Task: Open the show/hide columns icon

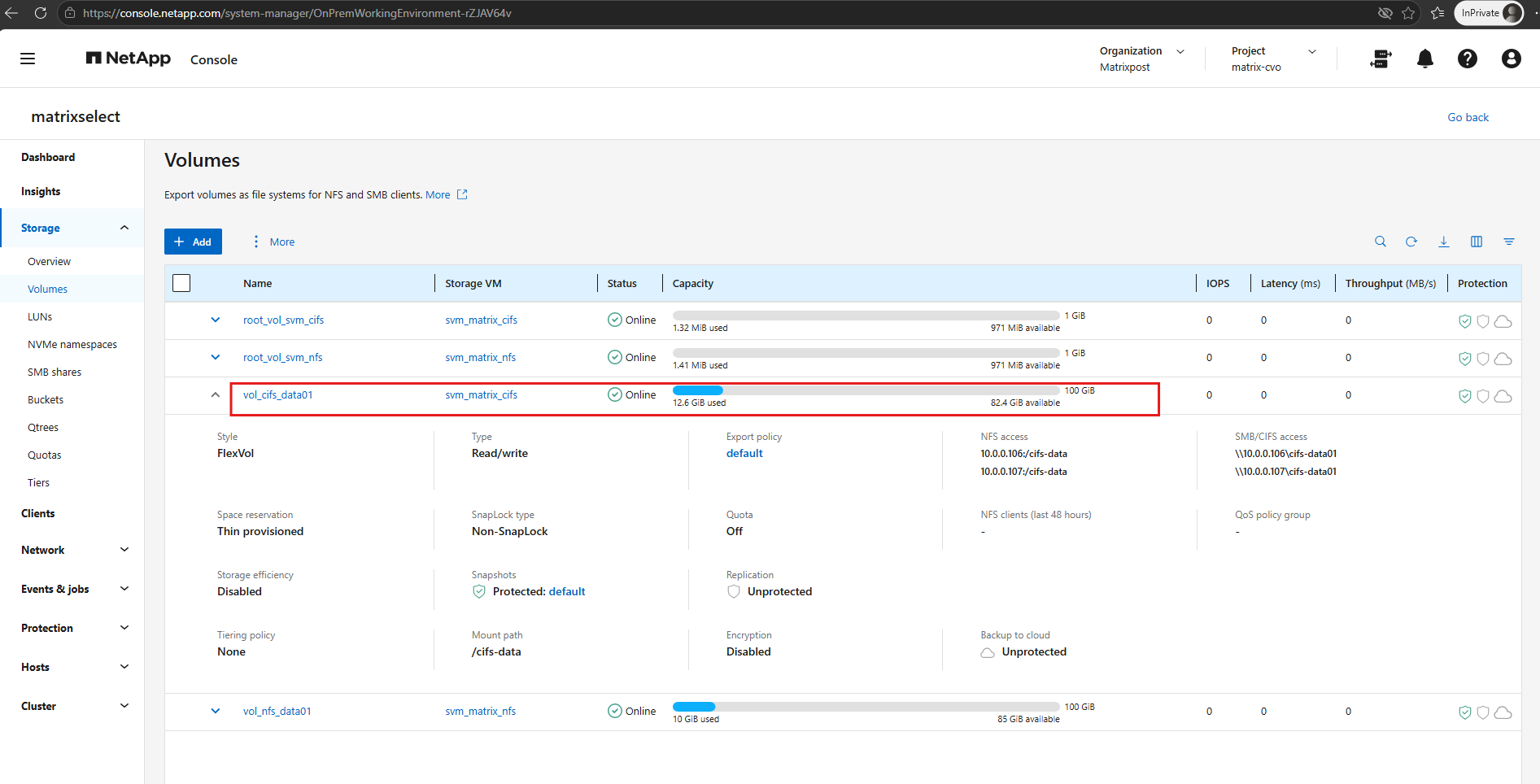Action: [x=1477, y=242]
